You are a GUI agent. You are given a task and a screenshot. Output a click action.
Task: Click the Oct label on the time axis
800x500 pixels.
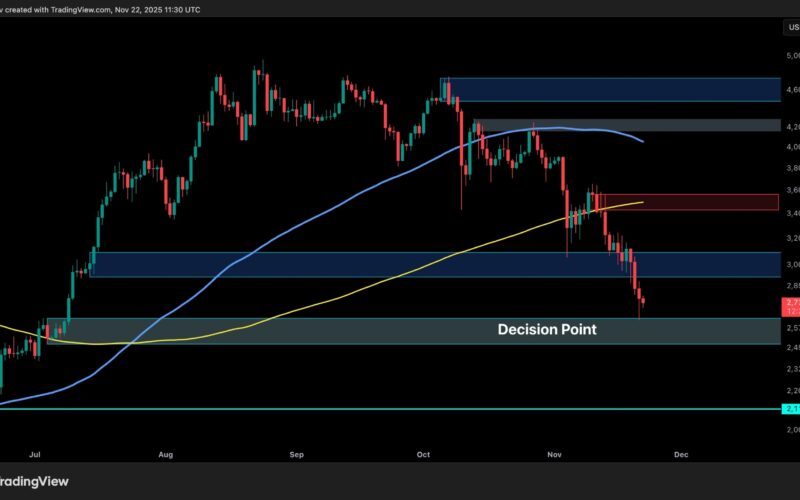click(x=423, y=453)
